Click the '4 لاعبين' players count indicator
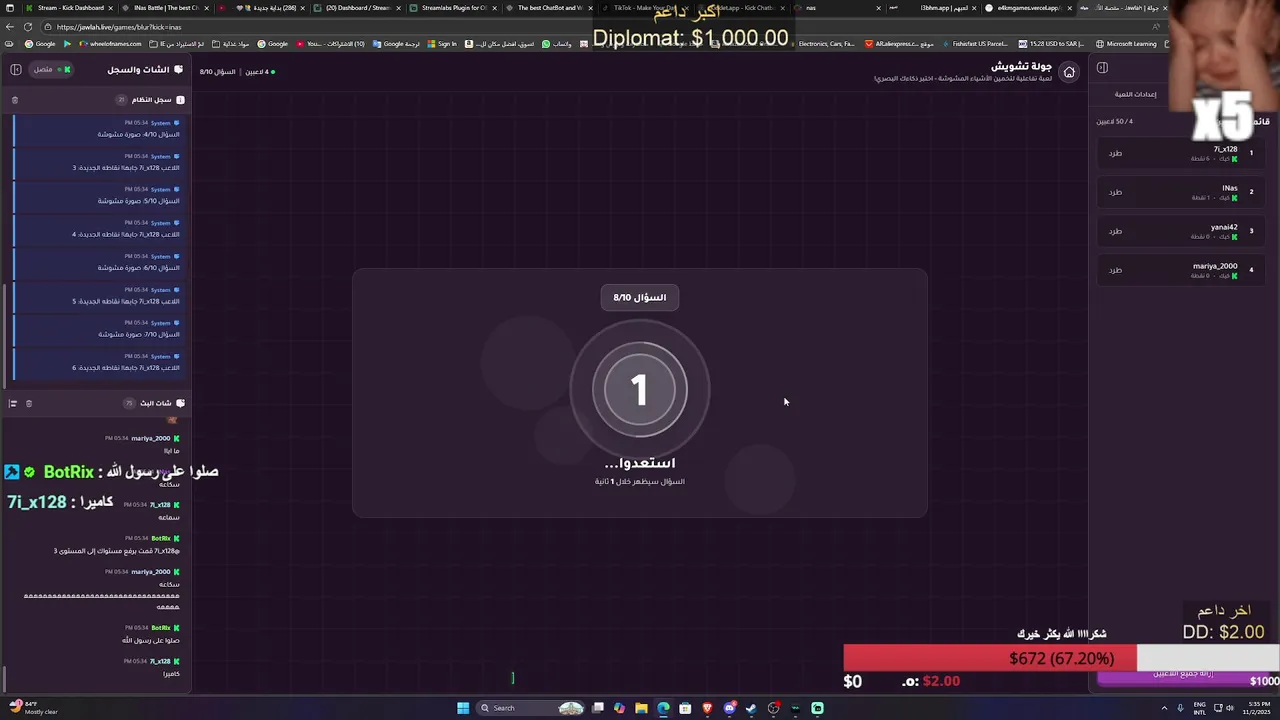Viewport: 1280px width, 720px height. (x=259, y=72)
